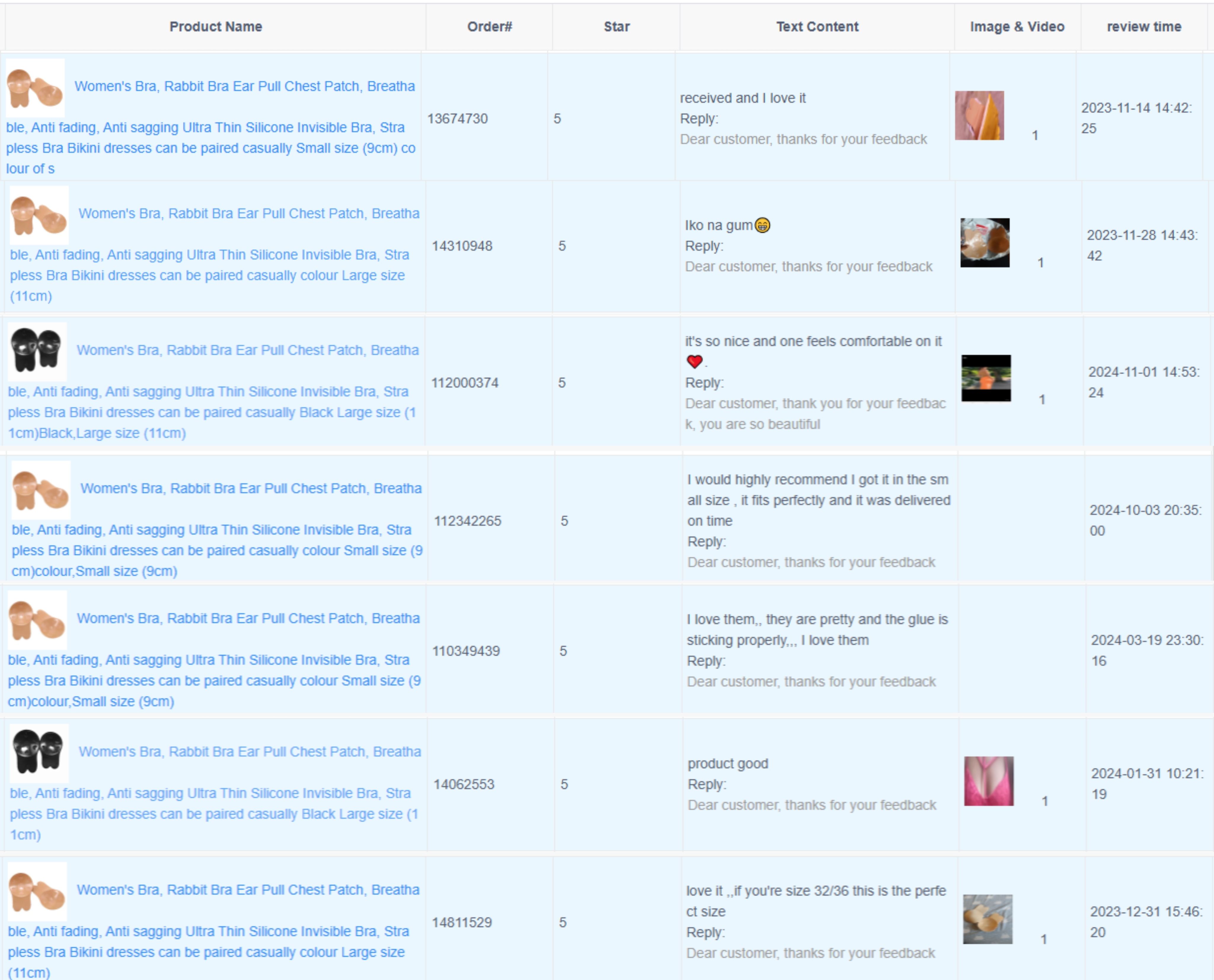Open review photo for order 14811529

[x=987, y=919]
